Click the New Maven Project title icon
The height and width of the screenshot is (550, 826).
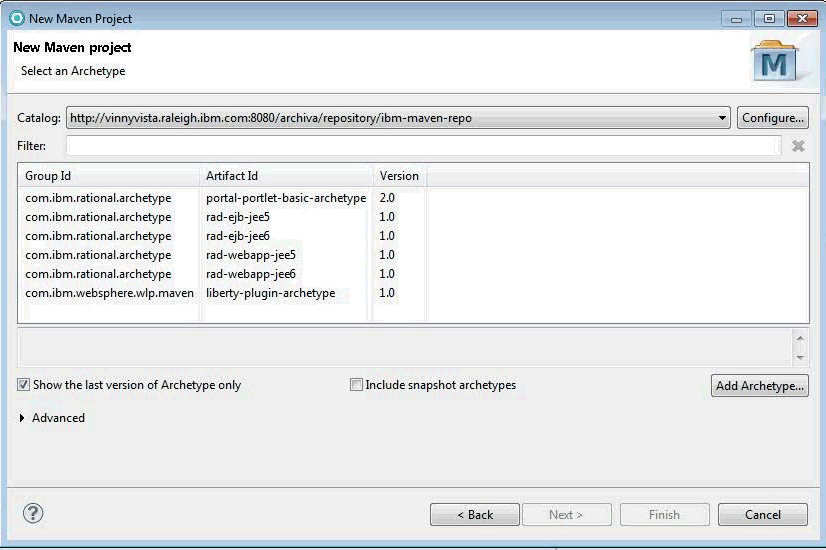click(x=17, y=18)
